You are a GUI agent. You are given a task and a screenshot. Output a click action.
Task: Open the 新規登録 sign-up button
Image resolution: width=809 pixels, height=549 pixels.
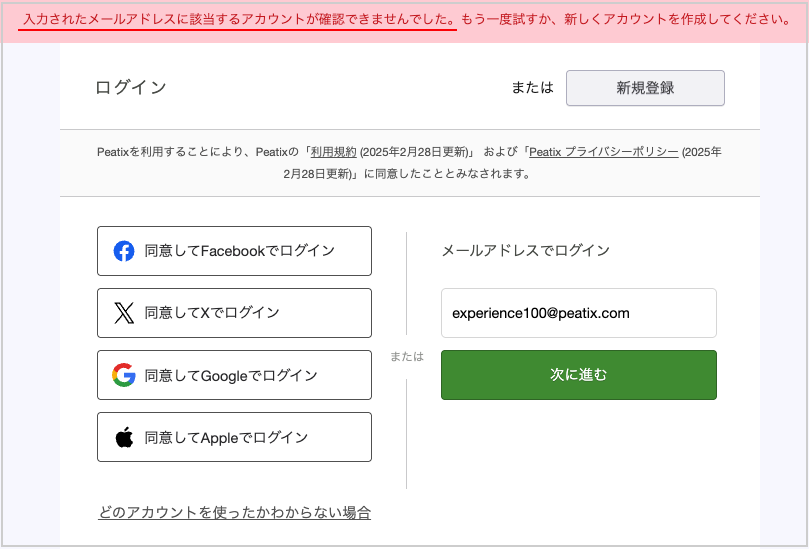pyautogui.click(x=645, y=88)
